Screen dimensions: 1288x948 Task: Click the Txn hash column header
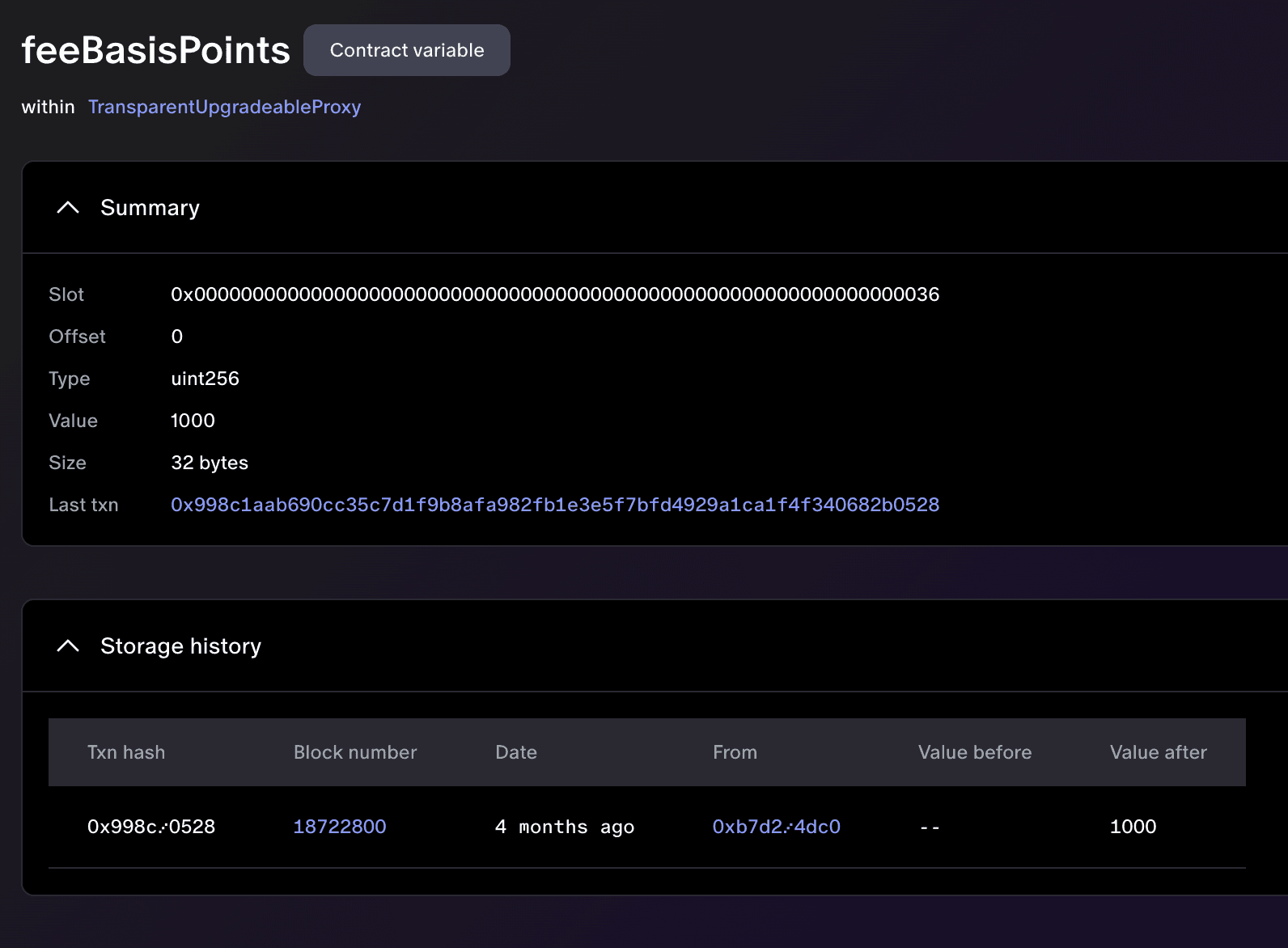click(x=126, y=752)
